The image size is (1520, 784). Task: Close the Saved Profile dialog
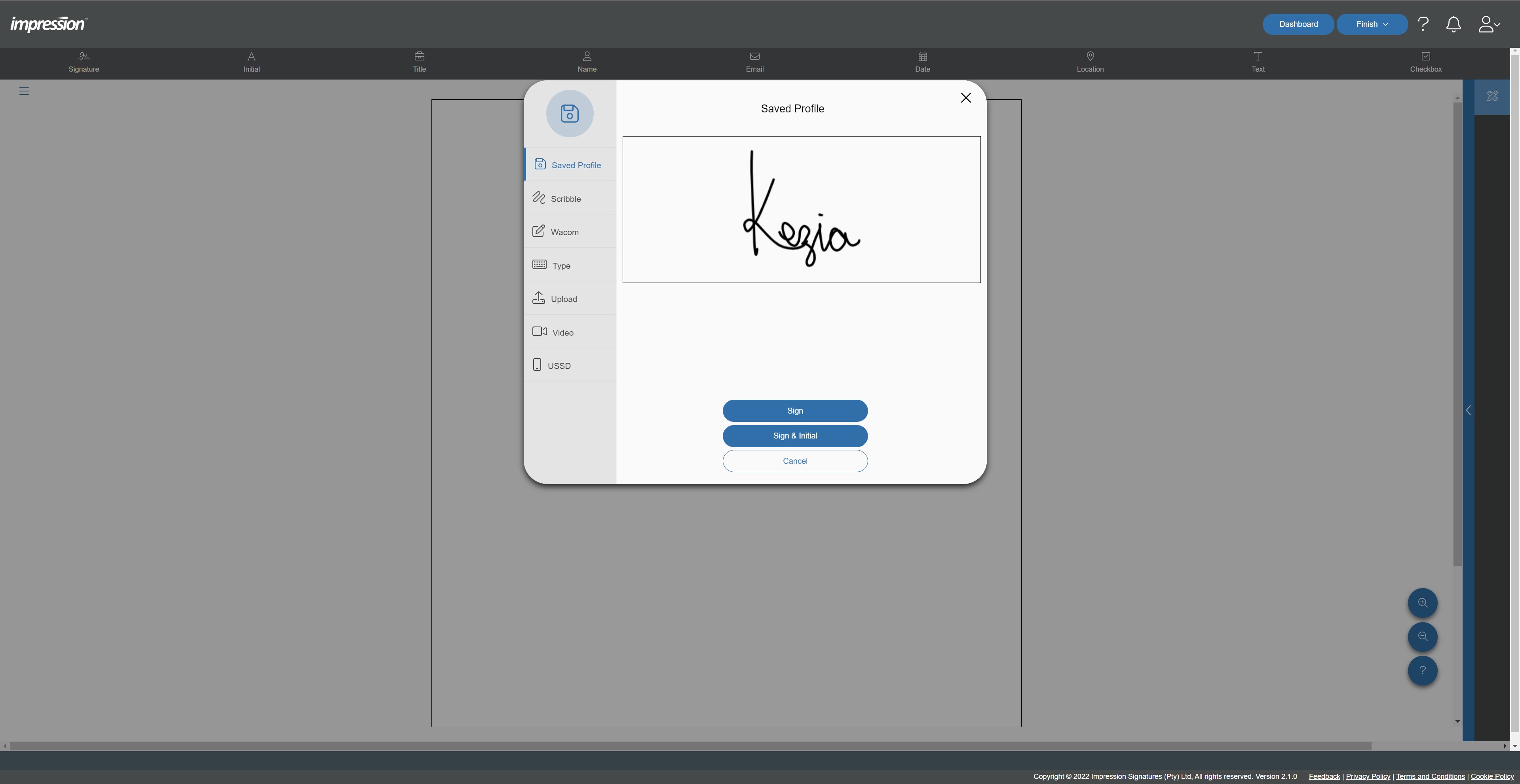[x=965, y=98]
